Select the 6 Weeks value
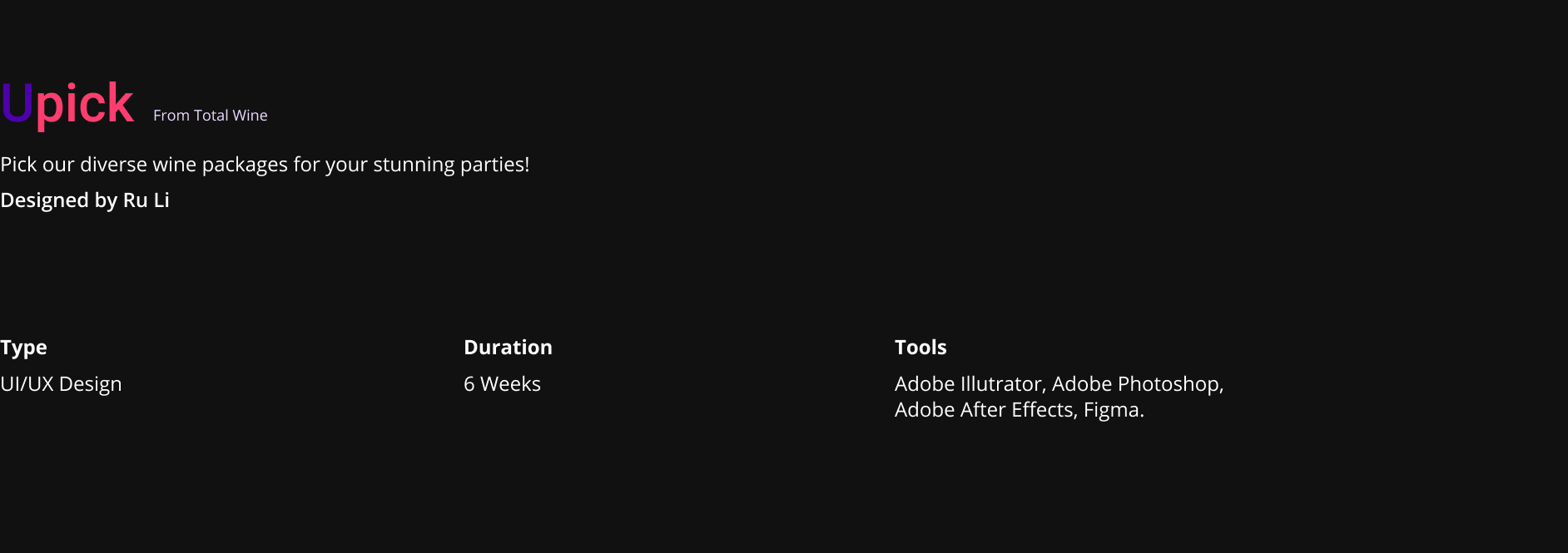This screenshot has height=553, width=1568. tap(502, 384)
